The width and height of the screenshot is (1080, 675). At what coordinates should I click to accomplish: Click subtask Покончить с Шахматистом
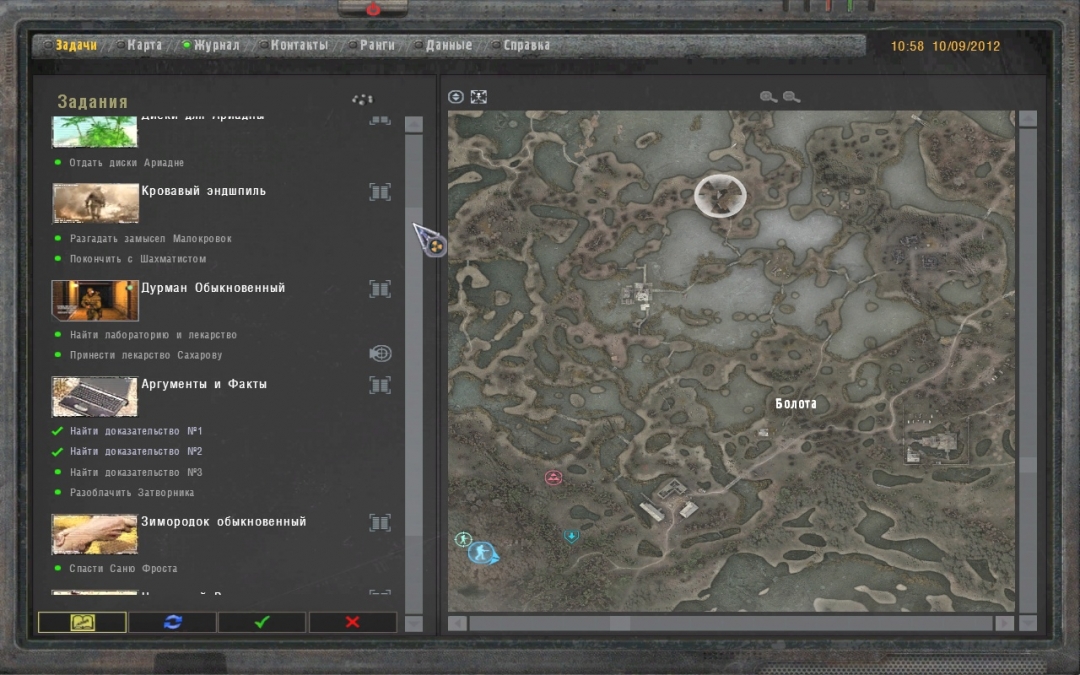click(x=138, y=259)
